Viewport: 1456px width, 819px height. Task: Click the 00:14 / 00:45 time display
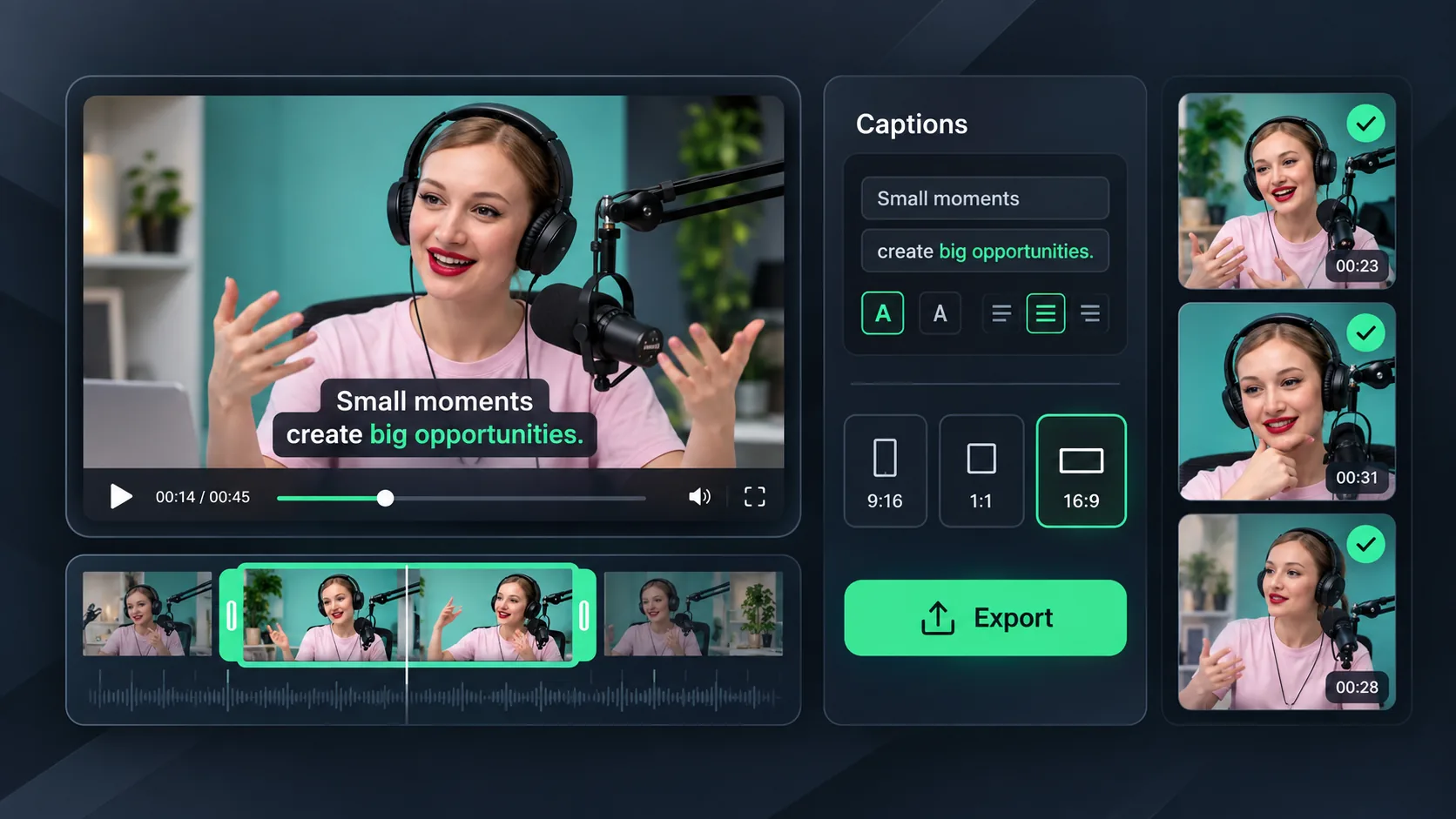[203, 497]
